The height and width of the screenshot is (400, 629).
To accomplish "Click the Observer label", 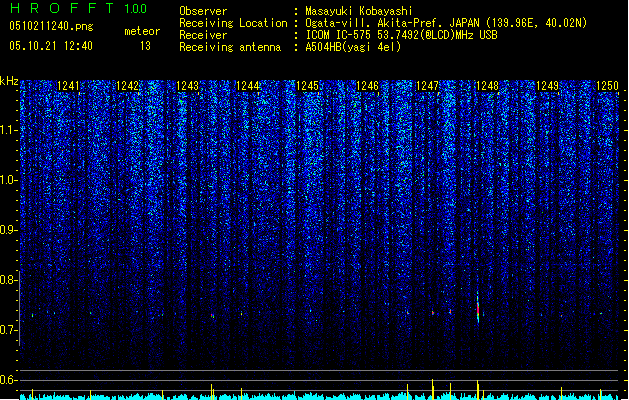I will point(203,11).
